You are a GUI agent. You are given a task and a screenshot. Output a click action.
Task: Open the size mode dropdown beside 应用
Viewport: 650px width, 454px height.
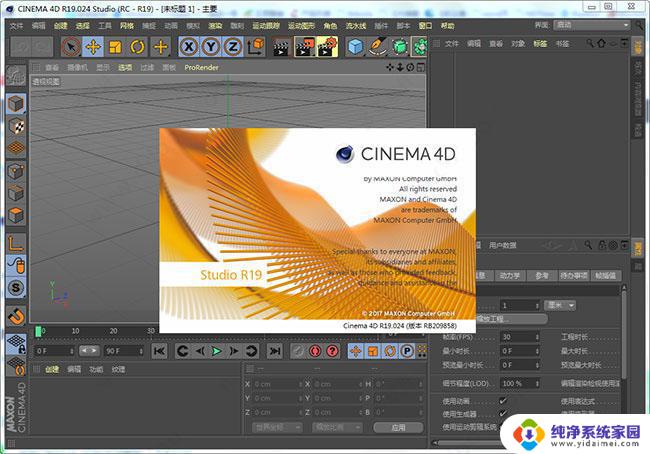coord(337,427)
